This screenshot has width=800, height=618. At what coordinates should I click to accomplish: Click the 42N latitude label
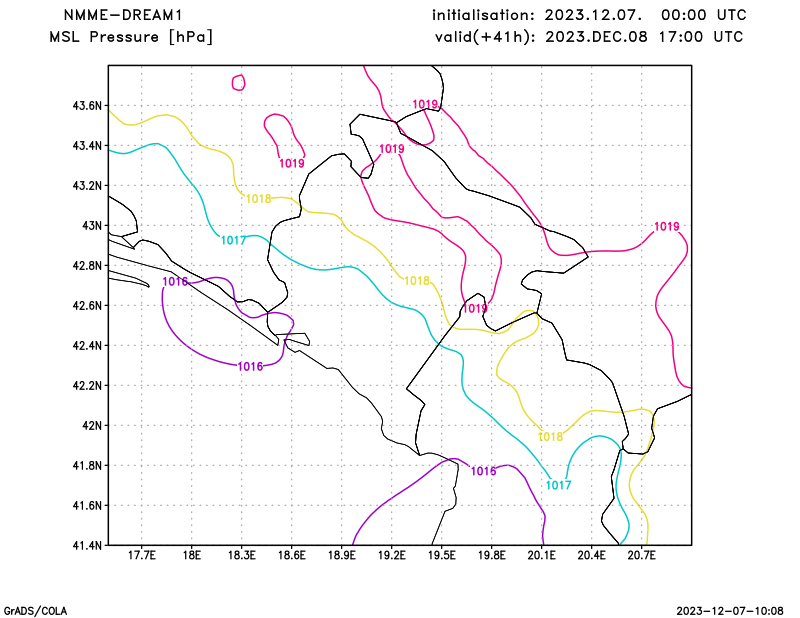92,426
